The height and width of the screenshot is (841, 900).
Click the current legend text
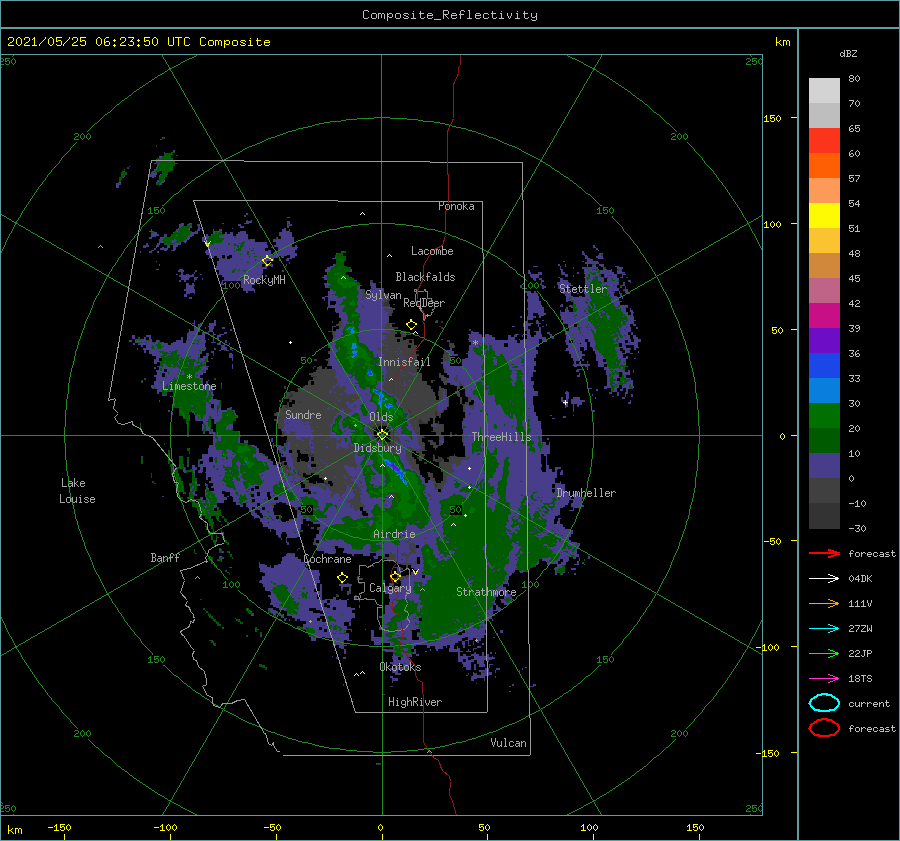pos(869,703)
